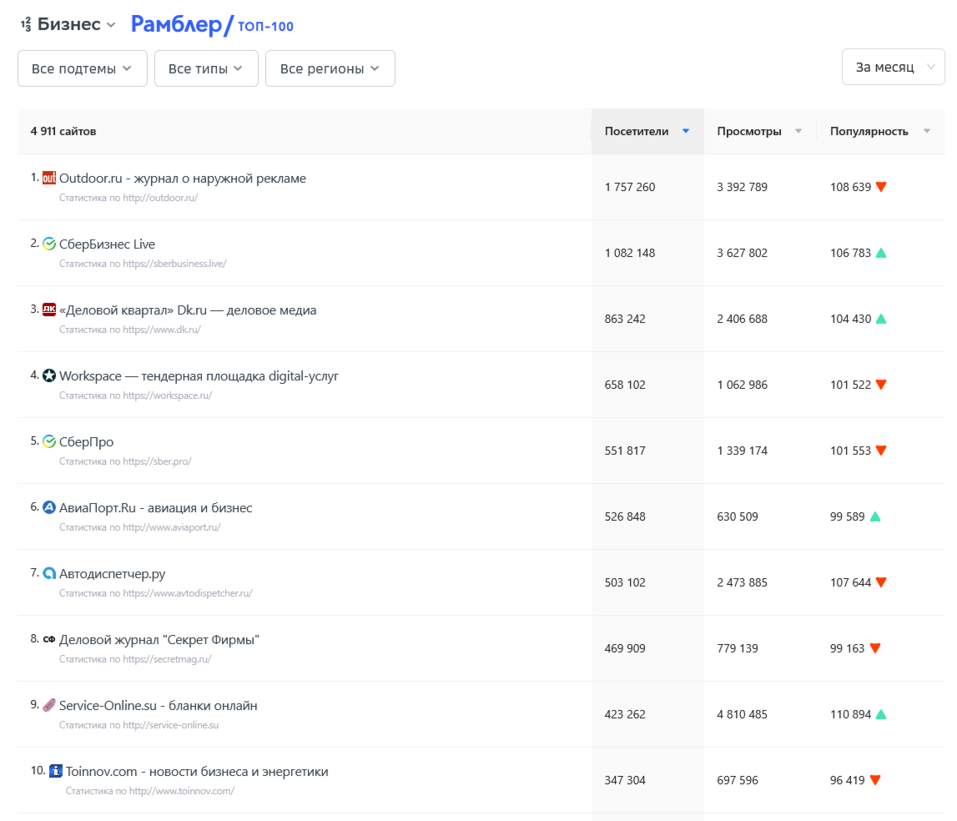957x821 pixels.
Task: Click the СберПро favicon
Action: pyautogui.click(x=49, y=441)
